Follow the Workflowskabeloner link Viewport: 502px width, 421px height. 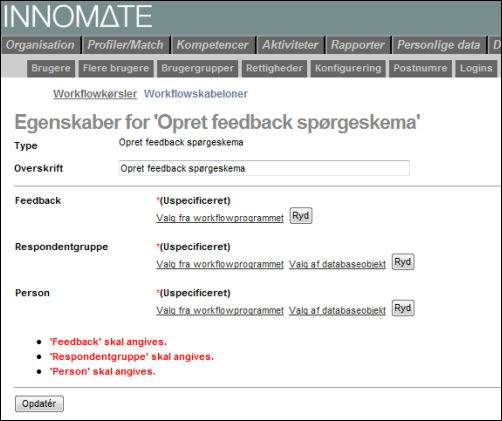[x=196, y=94]
